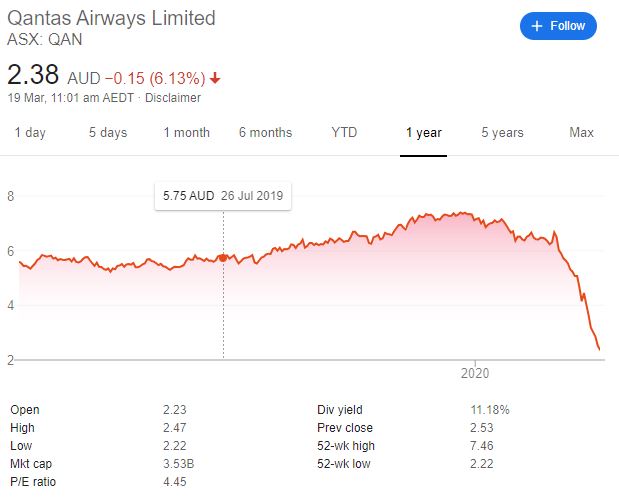This screenshot has width=619, height=504.
Task: Click the Div yield value 11.18%
Action: tap(490, 410)
